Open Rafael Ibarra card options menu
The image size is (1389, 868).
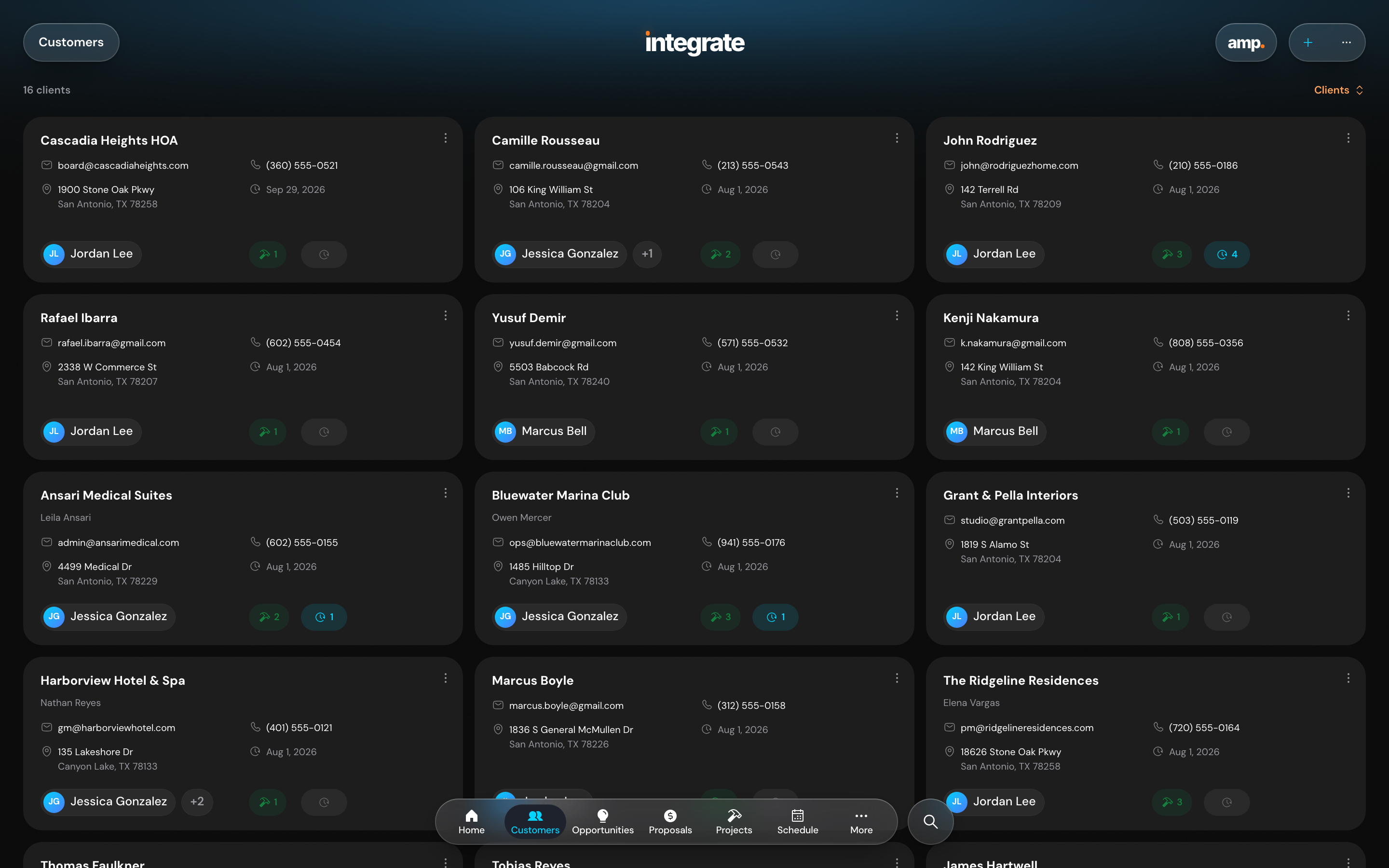446,316
